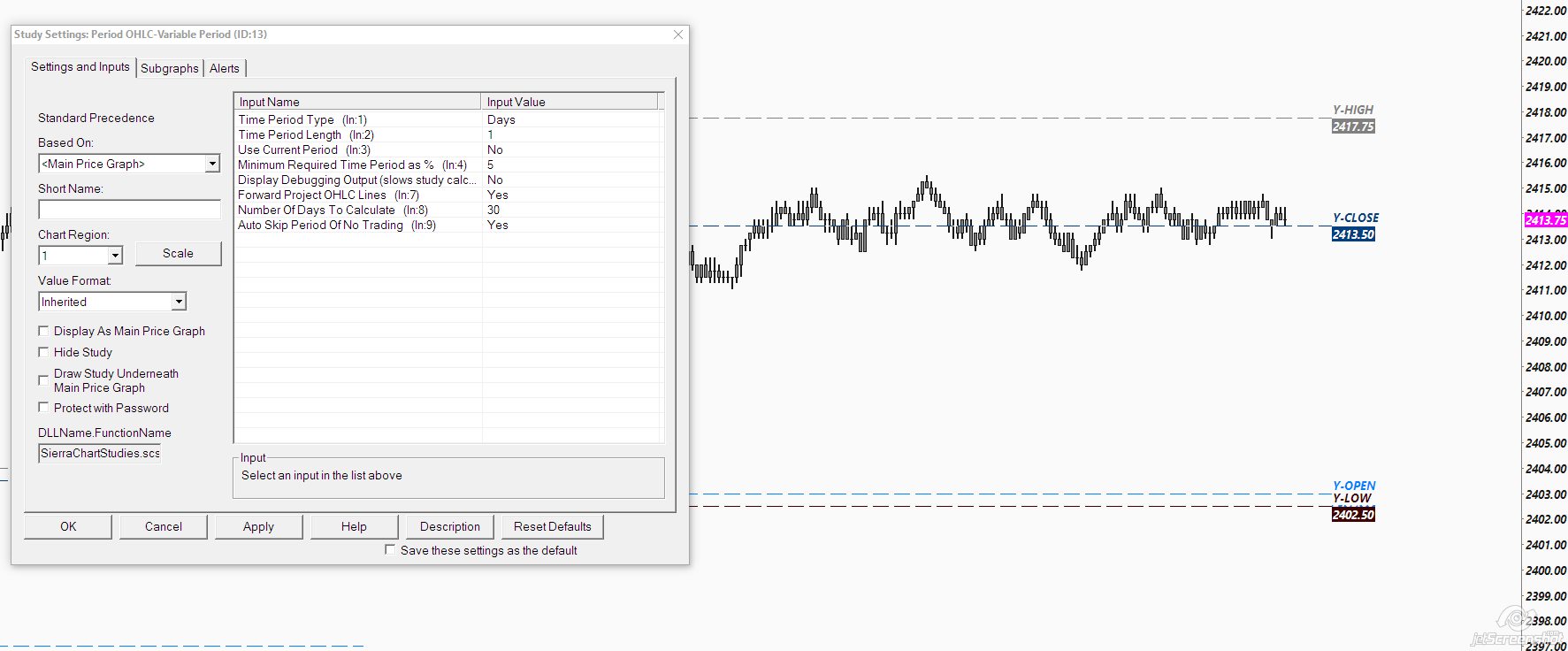
Task: Open Help for this study
Action: [354, 526]
